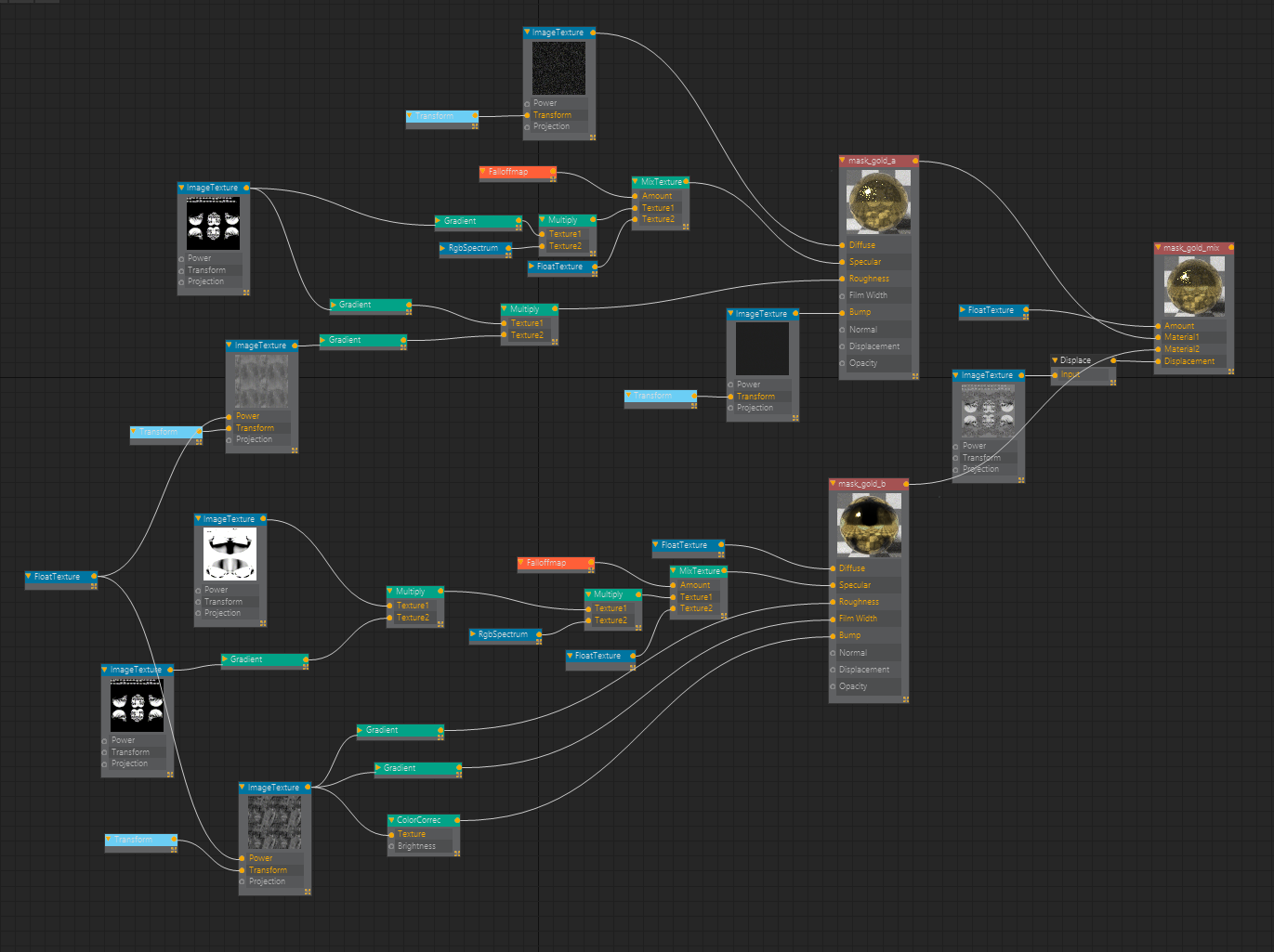Click the output pin of the ColorCorrec node
The height and width of the screenshot is (952, 1274).
click(x=457, y=820)
